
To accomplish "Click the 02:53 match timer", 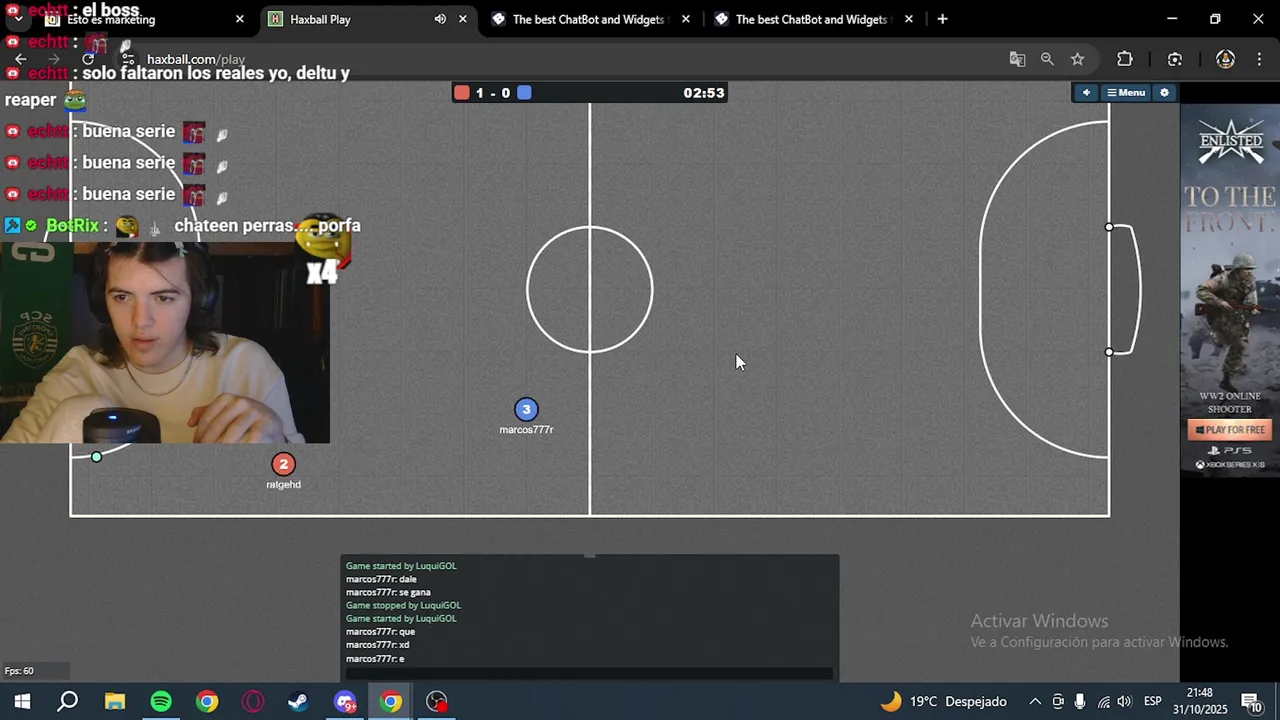I will point(704,93).
